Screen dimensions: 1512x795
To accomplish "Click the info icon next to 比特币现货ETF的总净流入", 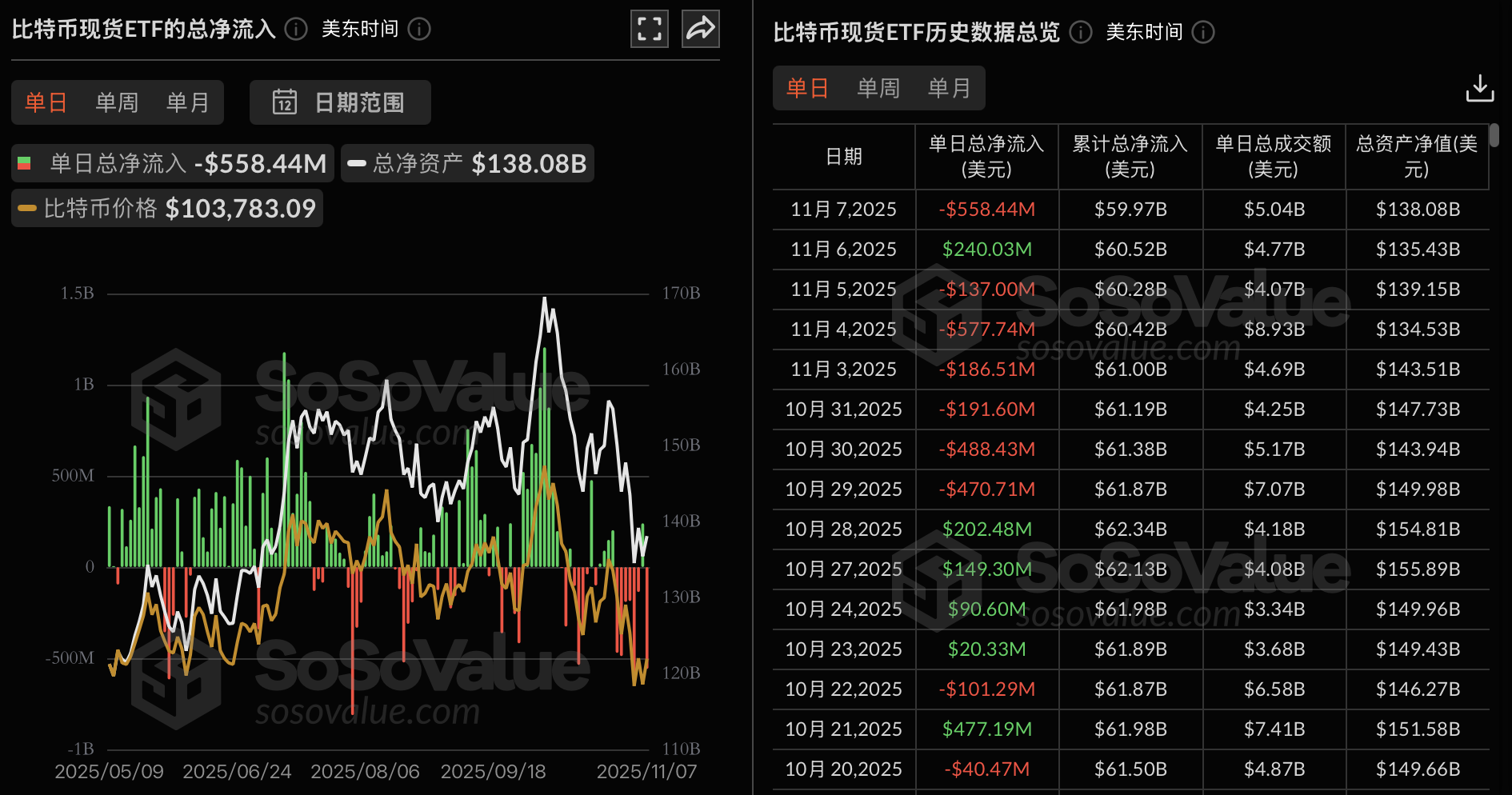I will [294, 30].
